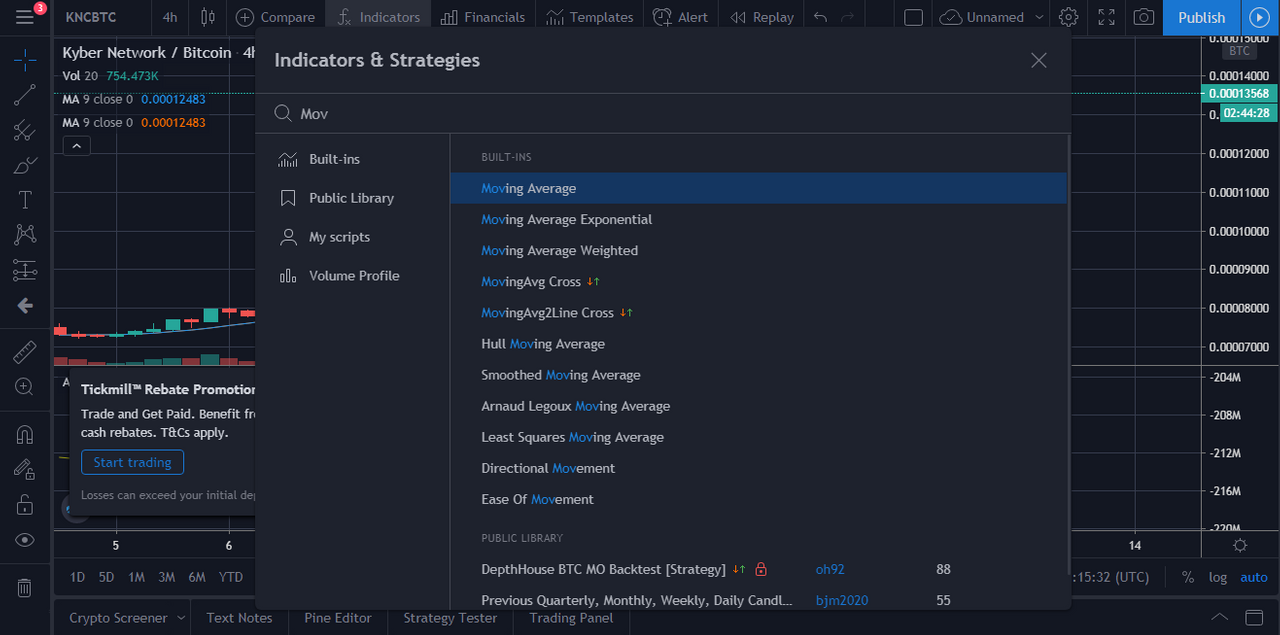Click the play icon next to Publish
This screenshot has height=635, width=1280.
1260,17
